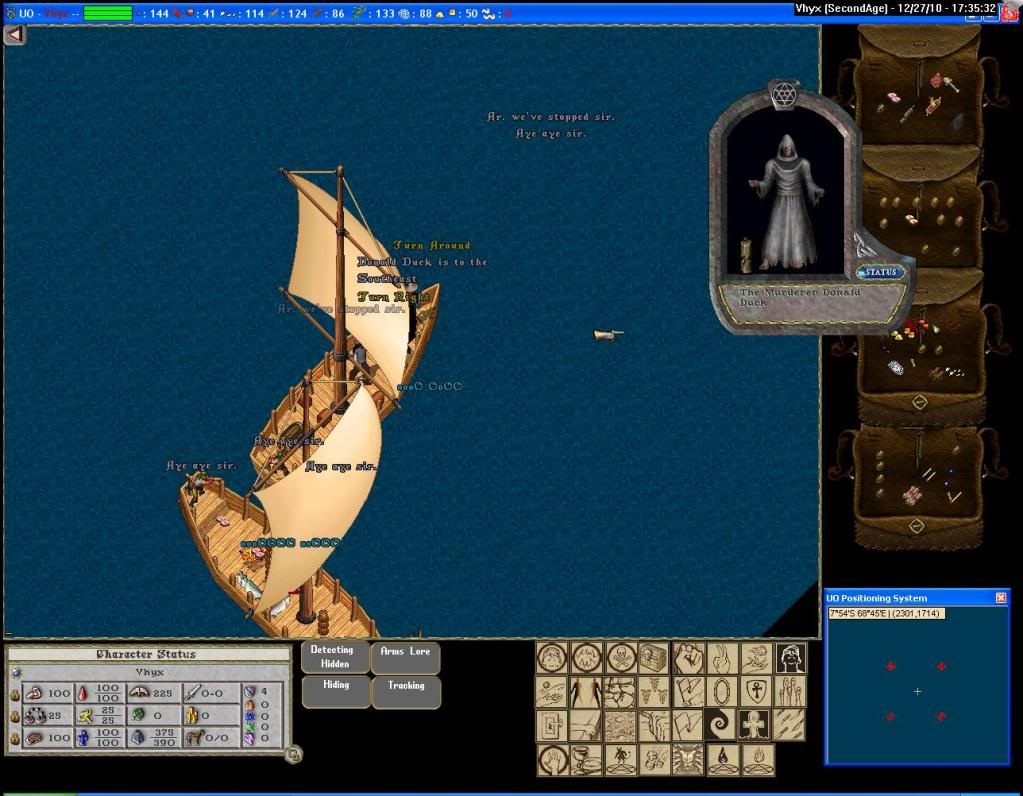Click the gold horse followers icon in status

coord(194,737)
